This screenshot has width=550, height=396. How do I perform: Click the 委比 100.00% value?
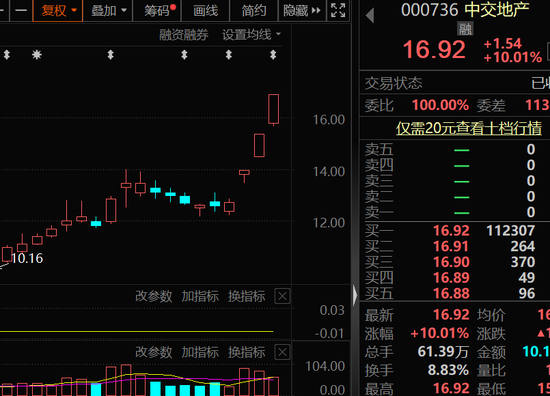[x=440, y=105]
